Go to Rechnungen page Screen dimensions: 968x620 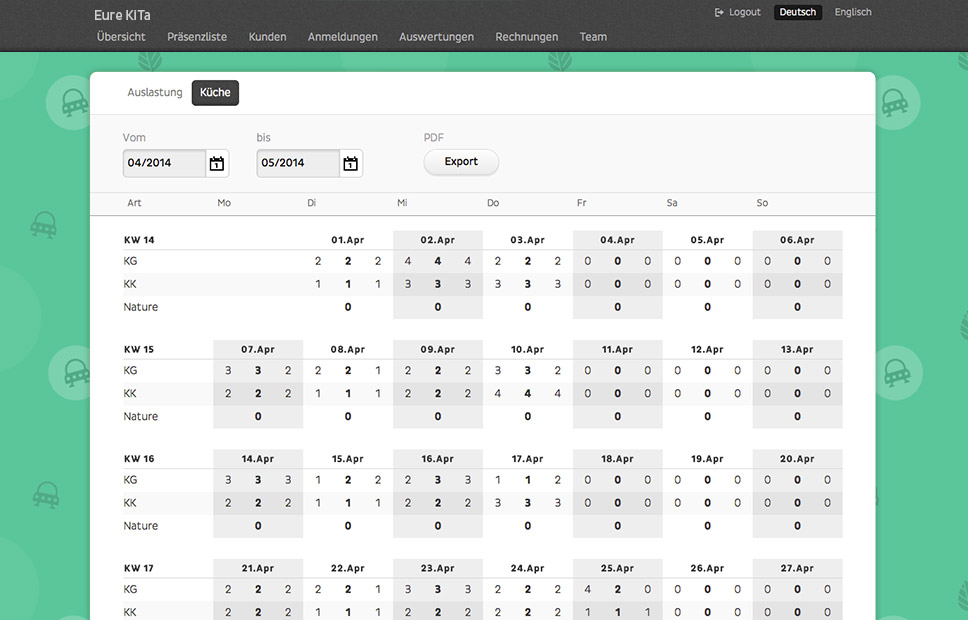(x=527, y=37)
